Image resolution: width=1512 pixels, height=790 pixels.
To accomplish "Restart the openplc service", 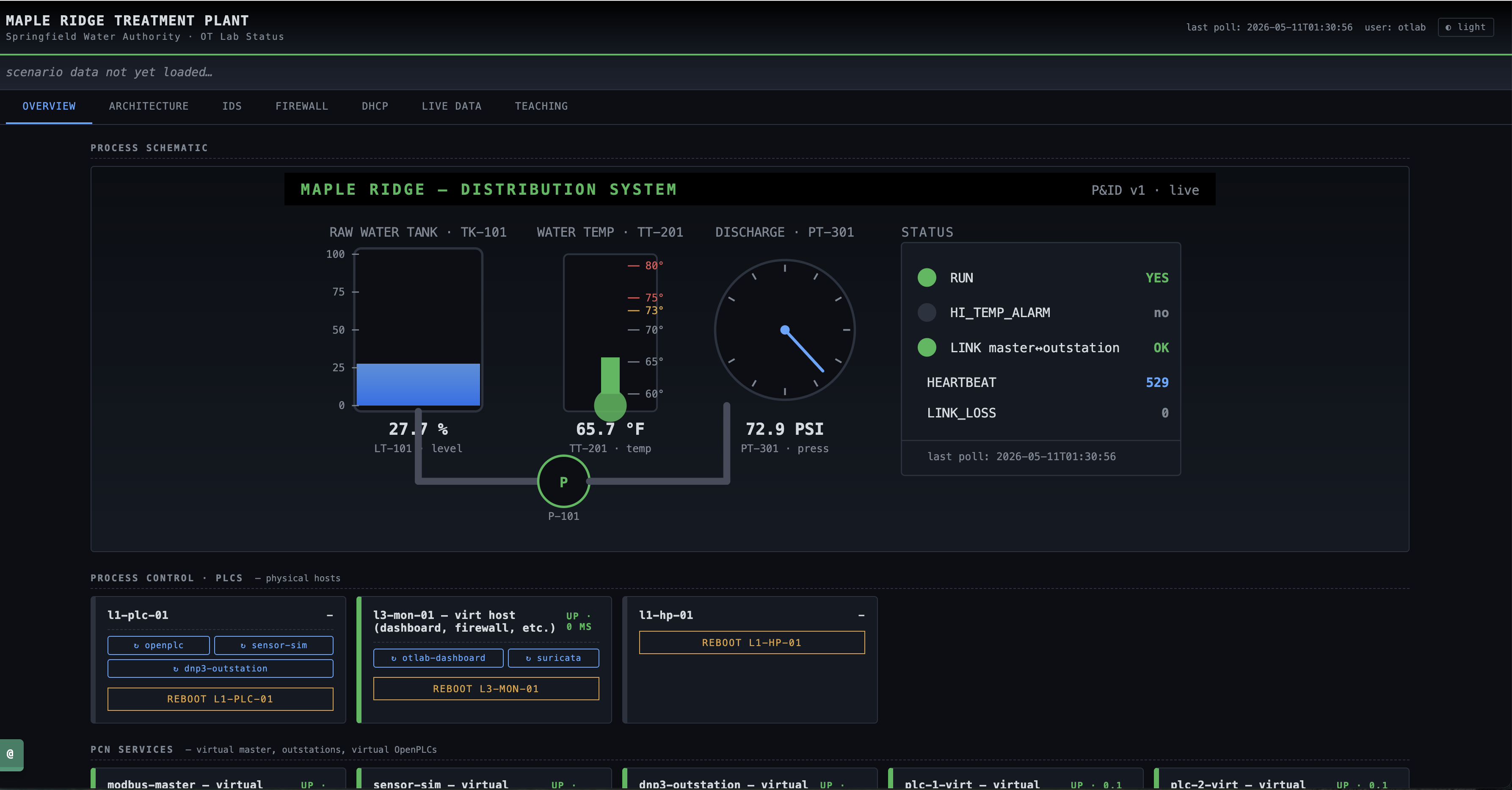I will [x=158, y=645].
